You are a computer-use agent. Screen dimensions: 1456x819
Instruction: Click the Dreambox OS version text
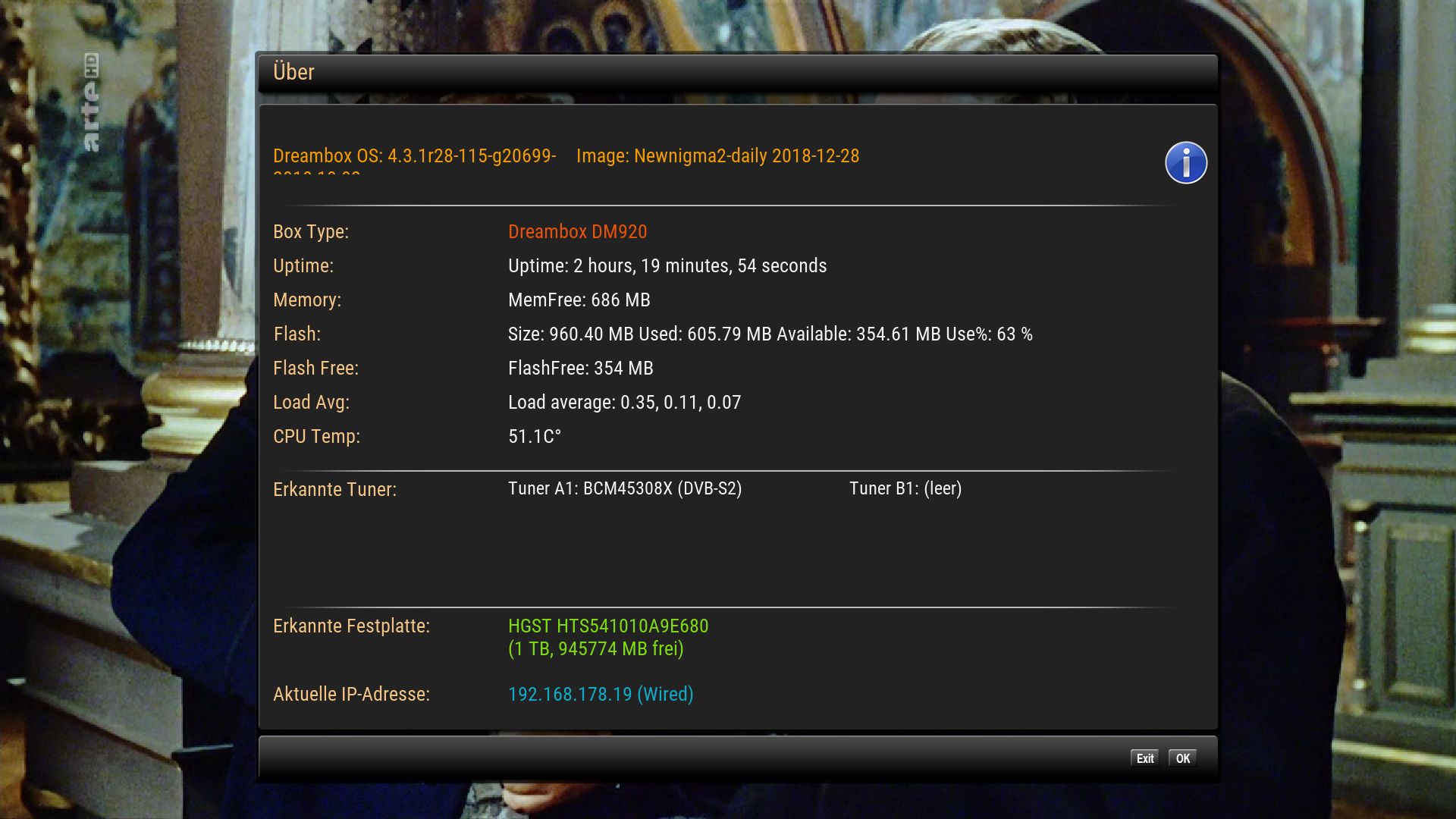pyautogui.click(x=415, y=156)
